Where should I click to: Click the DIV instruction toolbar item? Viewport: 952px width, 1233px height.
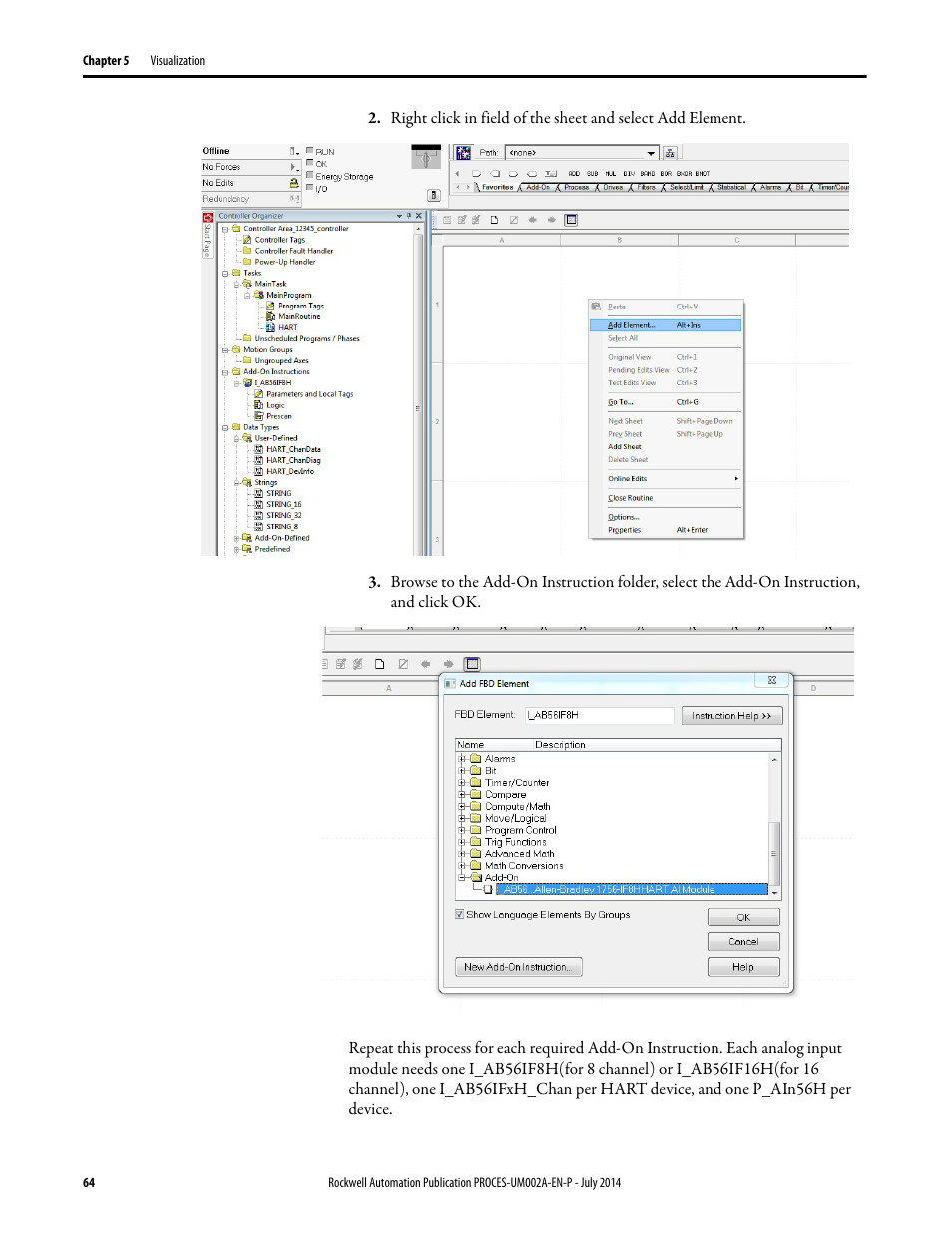(629, 174)
